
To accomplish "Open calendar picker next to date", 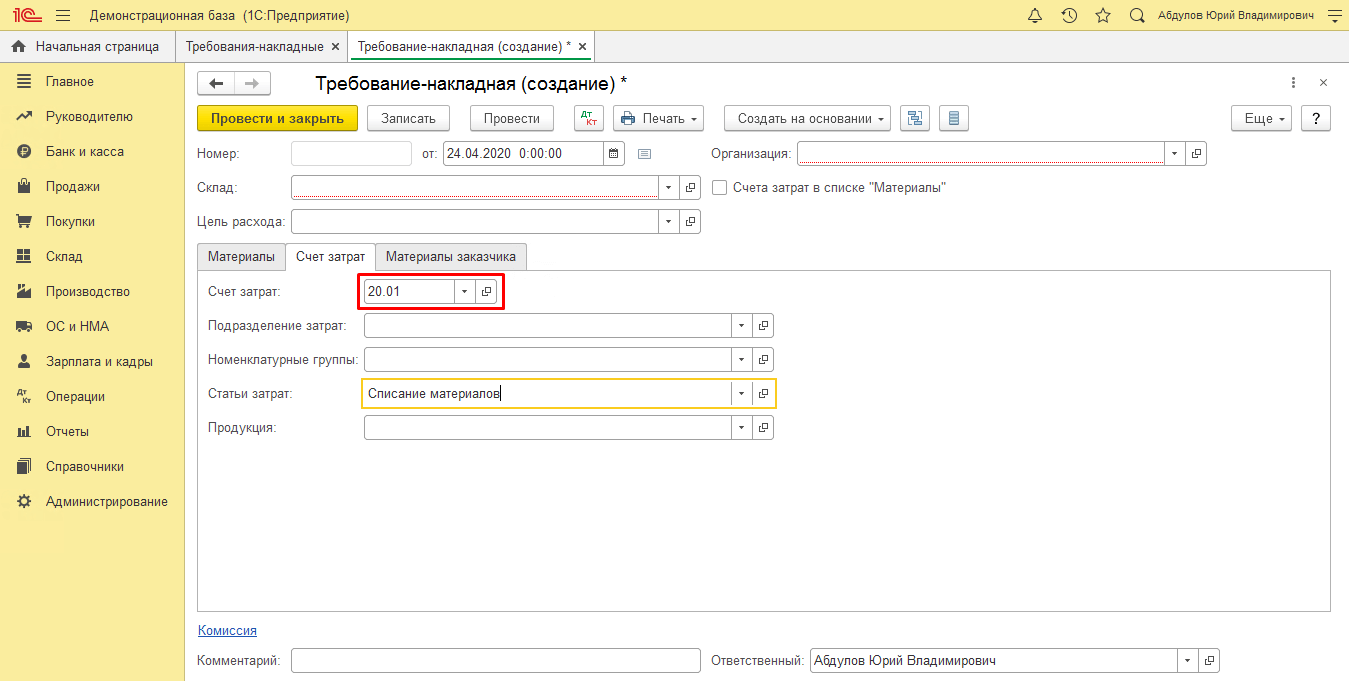I will pyautogui.click(x=614, y=154).
